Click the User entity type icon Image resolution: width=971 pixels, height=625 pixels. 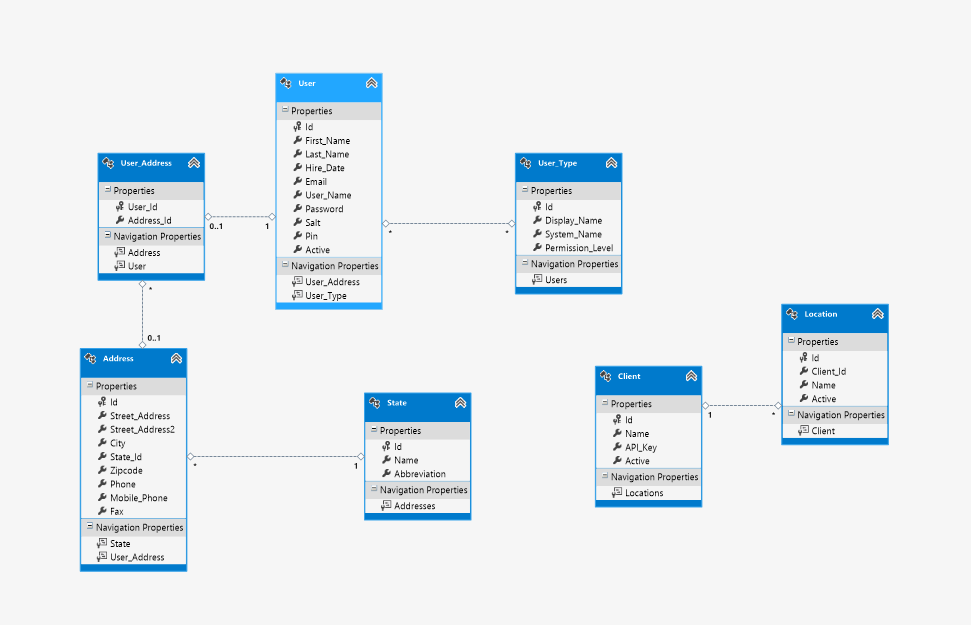(286, 83)
